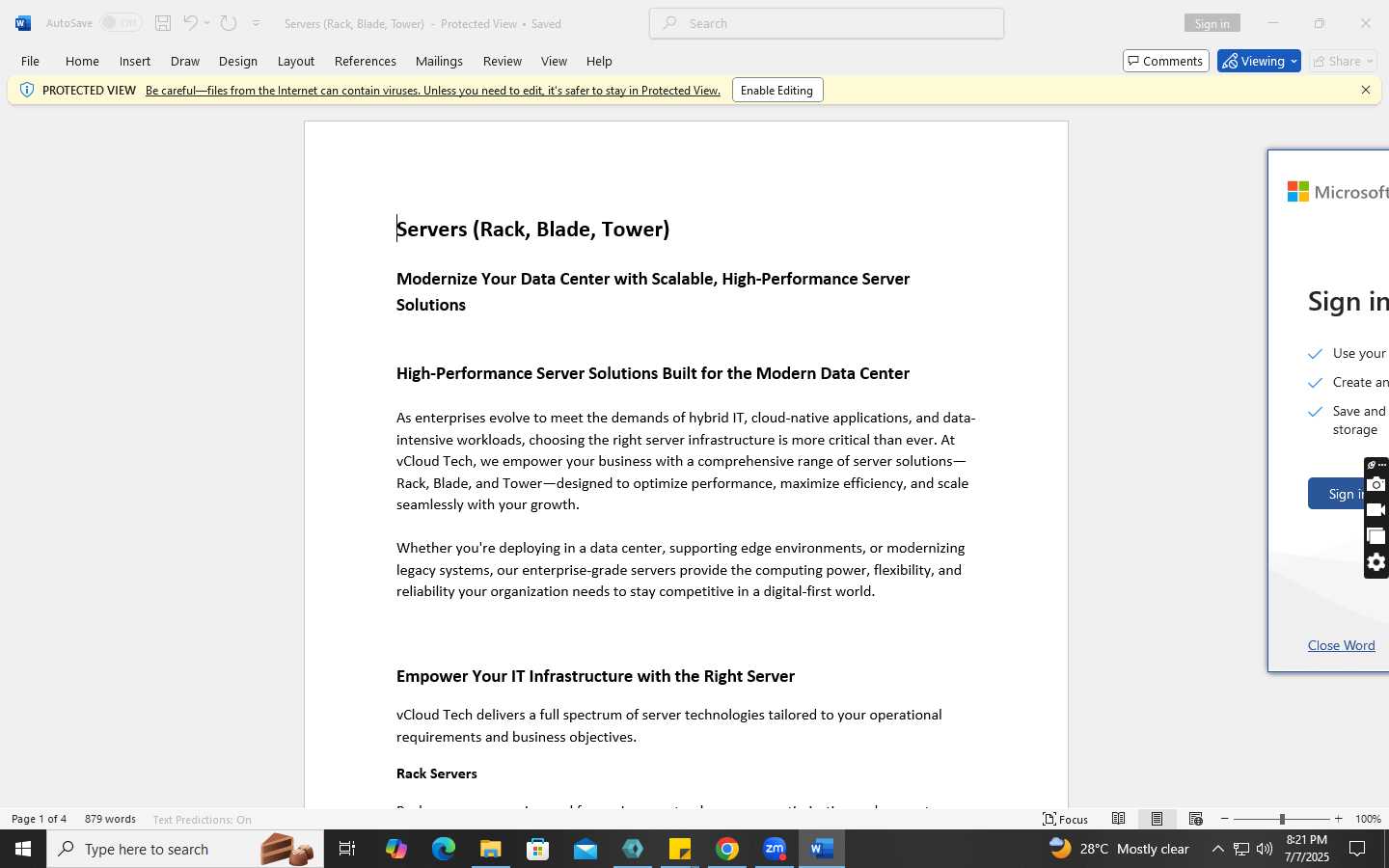The height and width of the screenshot is (868, 1389).
Task: Click the 100% zoom level
Action: point(1368,819)
